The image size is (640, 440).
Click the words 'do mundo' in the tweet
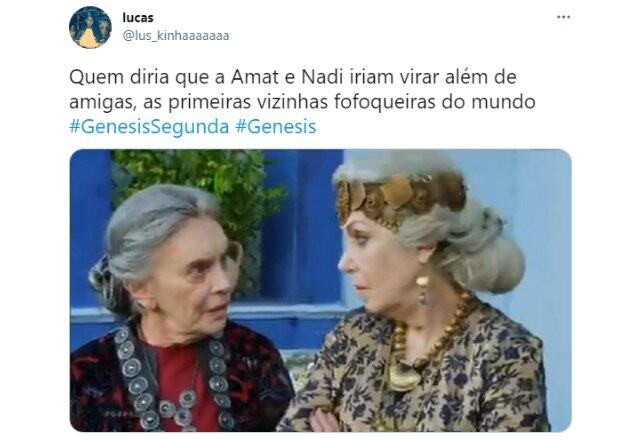click(489, 102)
